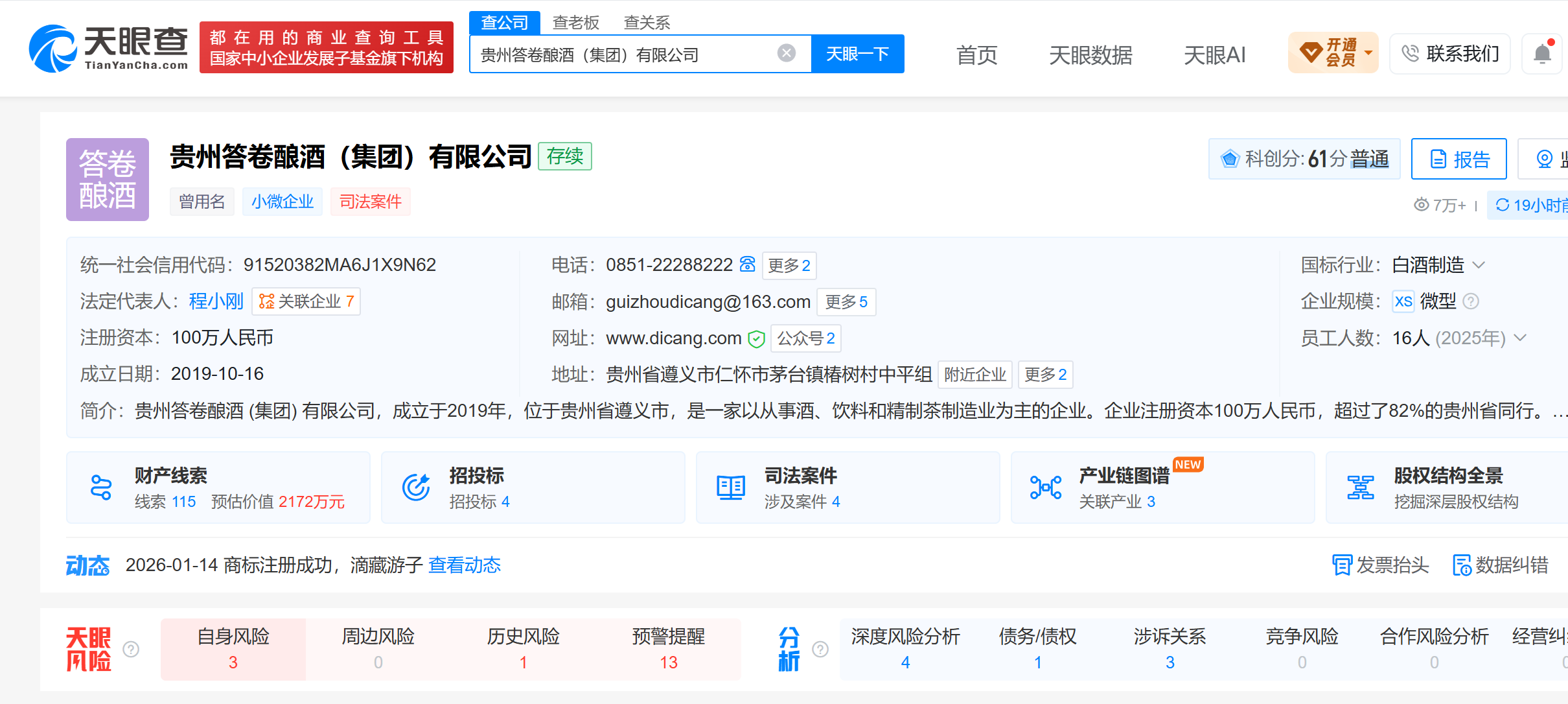The width and height of the screenshot is (1568, 704).
Task: Click the report document icon
Action: 1438,159
